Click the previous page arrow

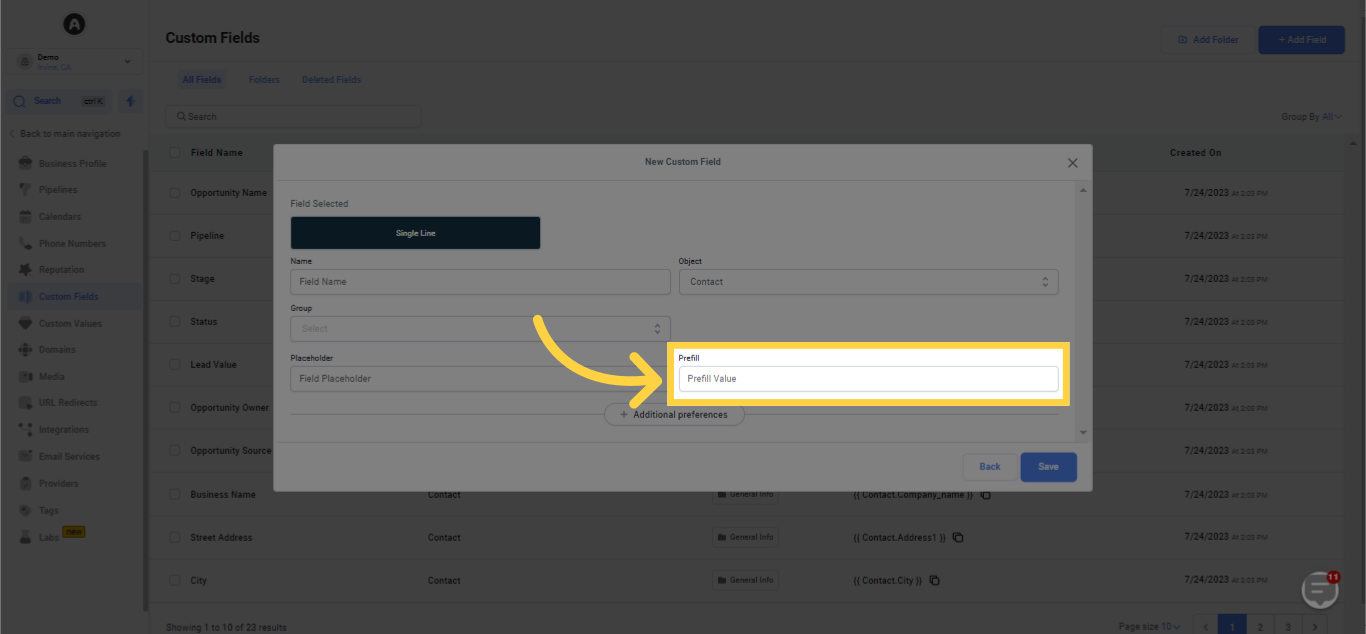[x=1205, y=627]
